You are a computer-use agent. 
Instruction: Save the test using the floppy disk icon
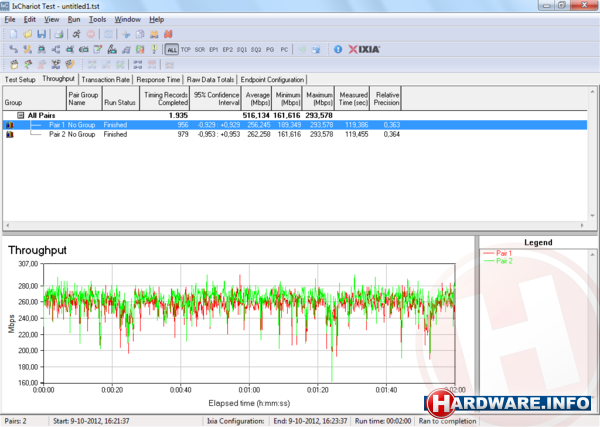[x=42, y=34]
